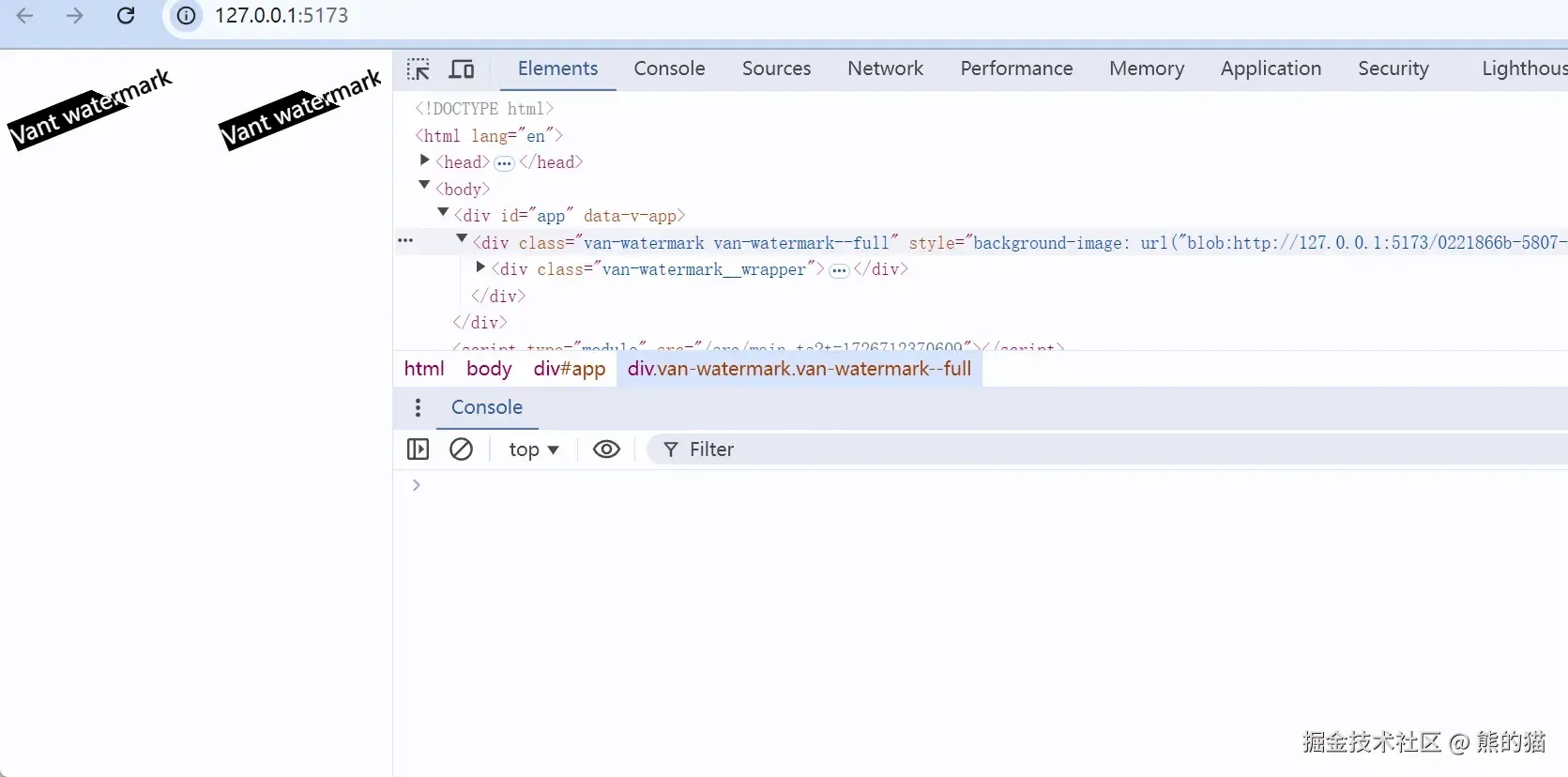Click the div#app breadcrumb
Screen dimensions: 1568x777
[570, 369]
